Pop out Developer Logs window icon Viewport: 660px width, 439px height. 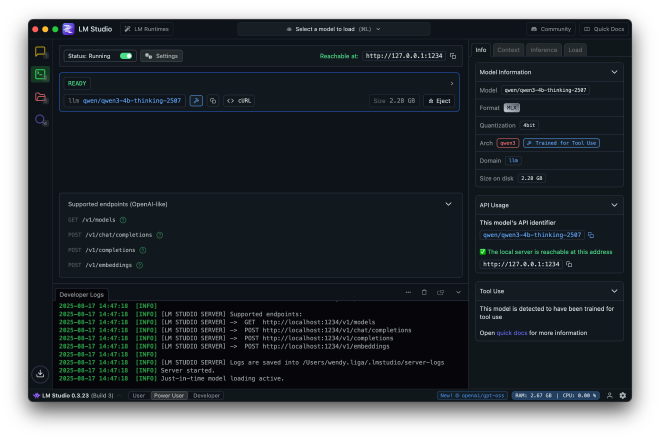click(441, 292)
